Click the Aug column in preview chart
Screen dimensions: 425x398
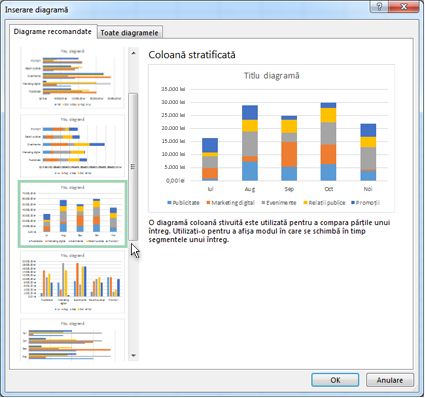[x=250, y=143]
